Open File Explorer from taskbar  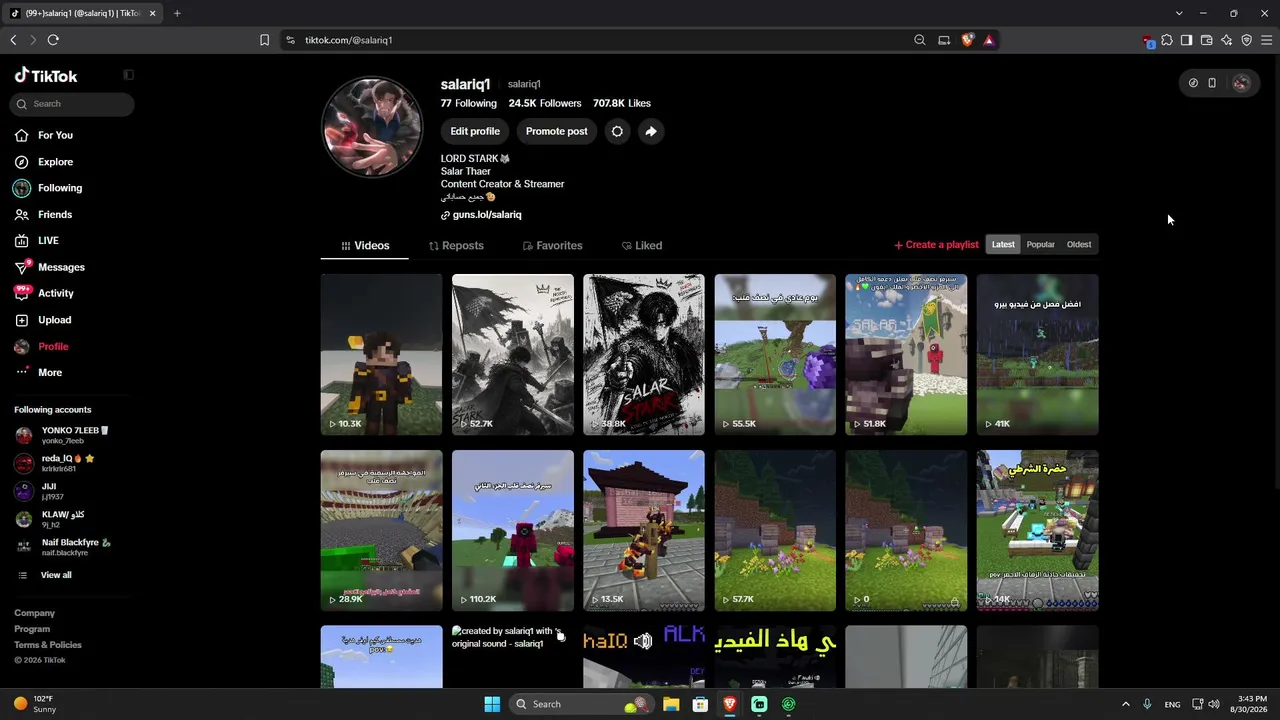coord(671,704)
